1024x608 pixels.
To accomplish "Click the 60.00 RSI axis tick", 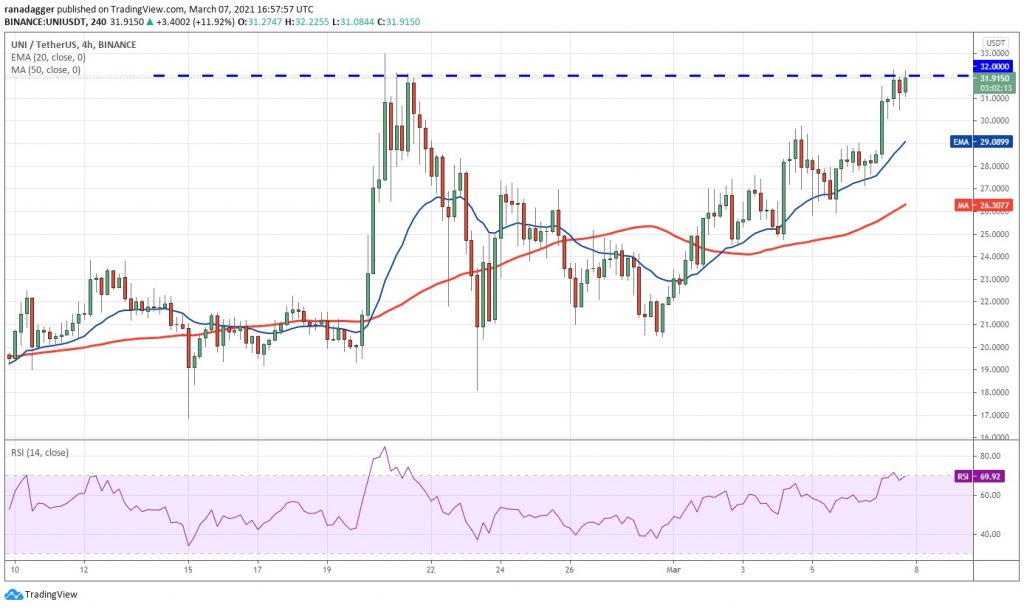I will coord(990,495).
